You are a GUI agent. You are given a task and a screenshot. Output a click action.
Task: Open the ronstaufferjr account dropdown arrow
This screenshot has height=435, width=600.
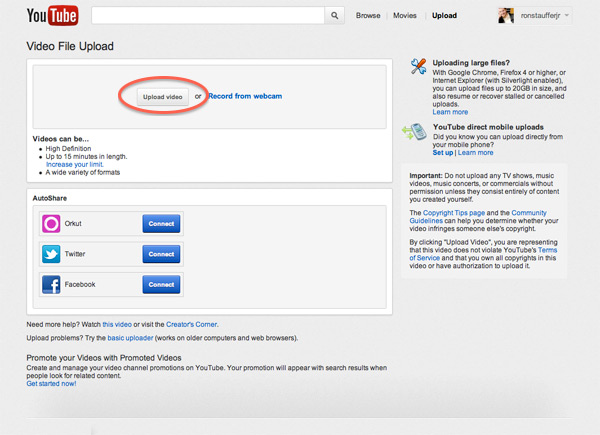567,16
